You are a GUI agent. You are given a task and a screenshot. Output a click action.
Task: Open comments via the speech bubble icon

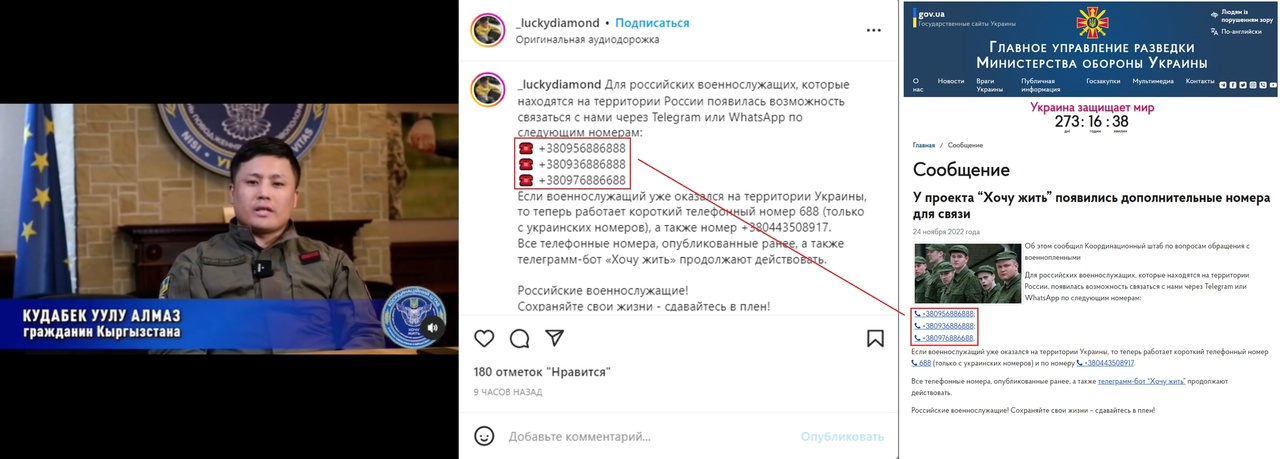tap(519, 338)
